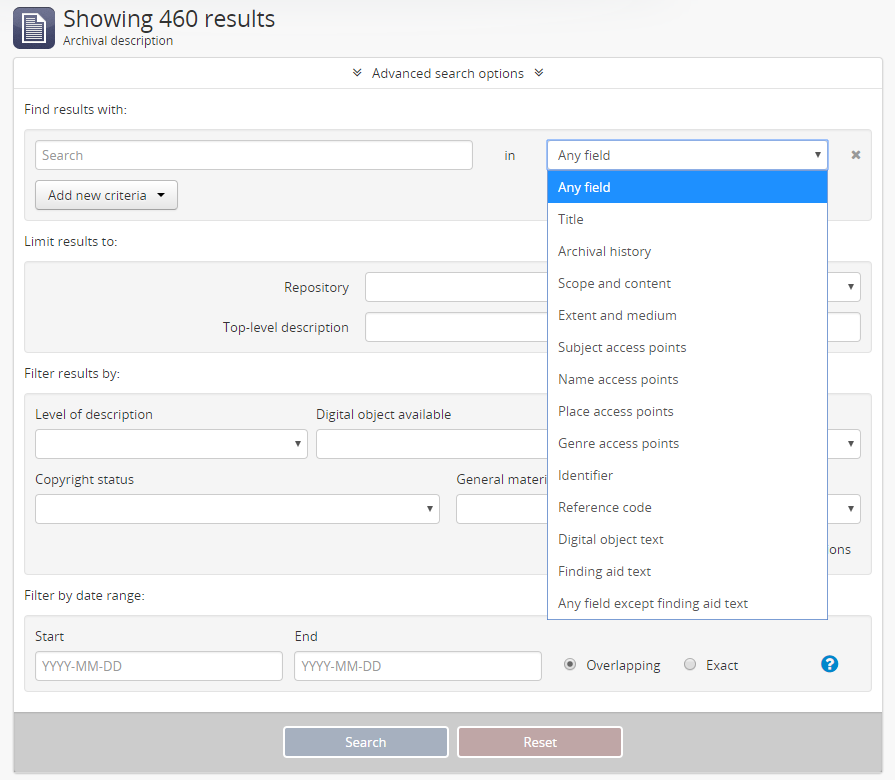Image resolution: width=895 pixels, height=780 pixels.
Task: Open date range help question mark icon
Action: pos(829,664)
